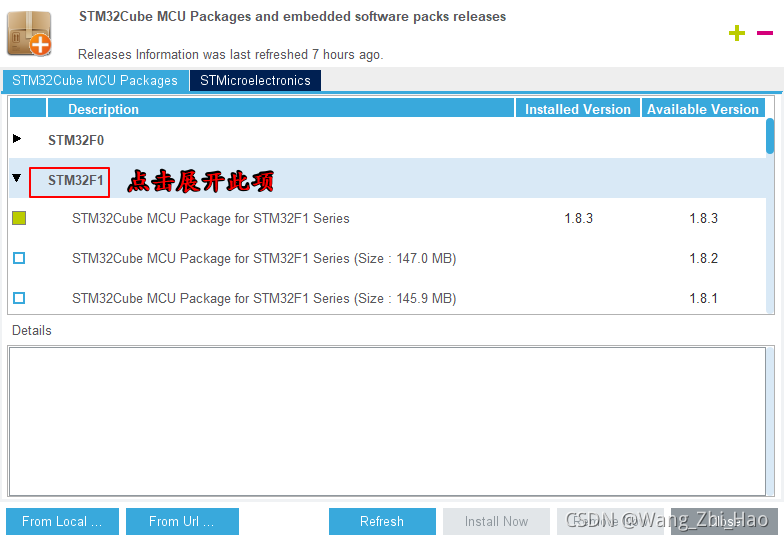Expand the STM32F0 tree arrow
Viewport: 784px width, 541px height.
[x=17, y=138]
